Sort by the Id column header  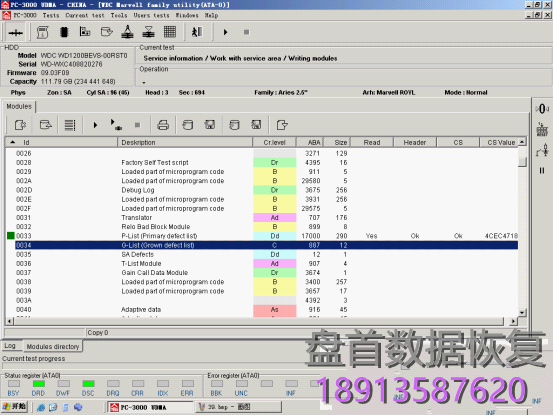pos(61,142)
